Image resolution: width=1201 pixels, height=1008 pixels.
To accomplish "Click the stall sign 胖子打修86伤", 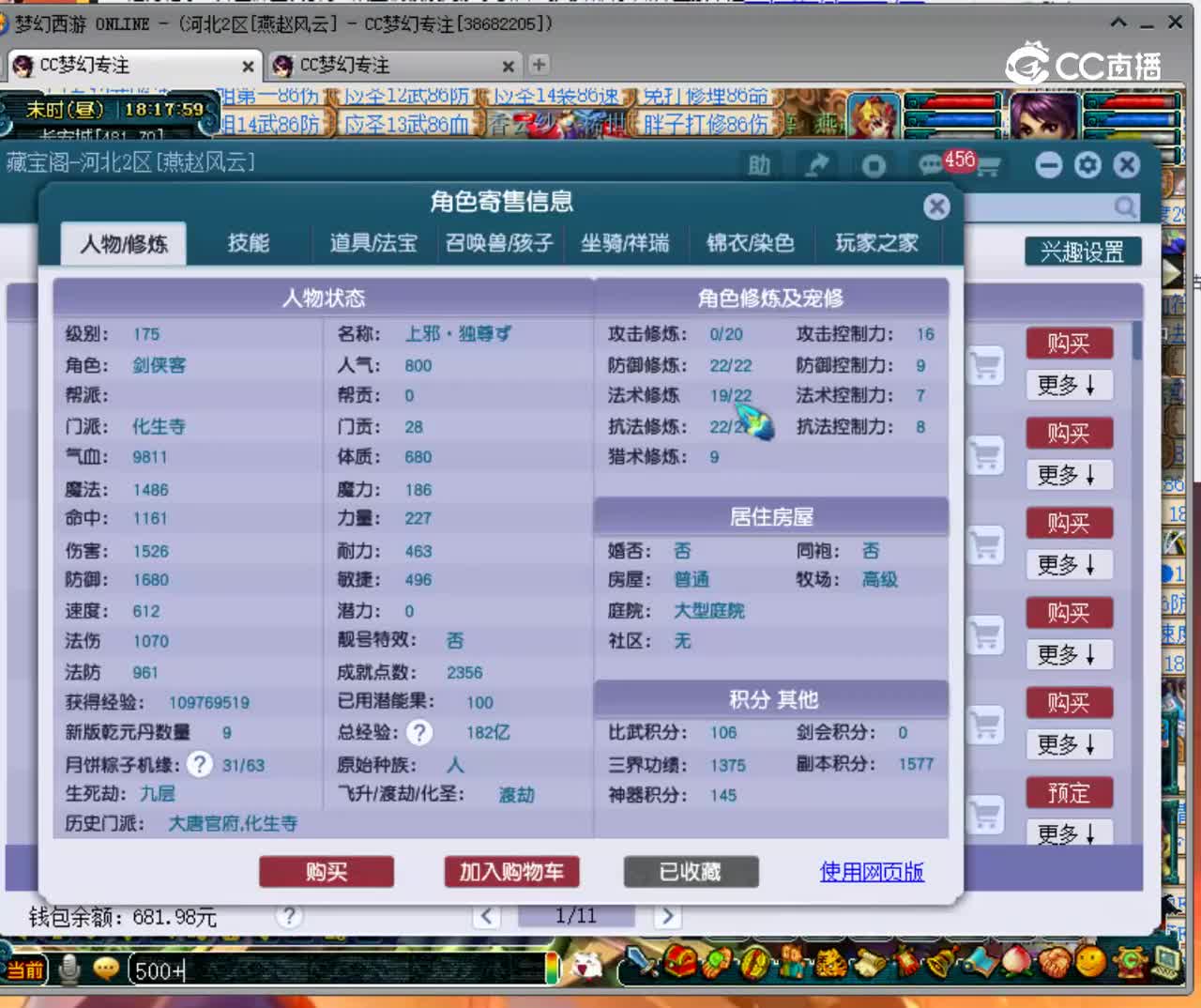I will [706, 124].
